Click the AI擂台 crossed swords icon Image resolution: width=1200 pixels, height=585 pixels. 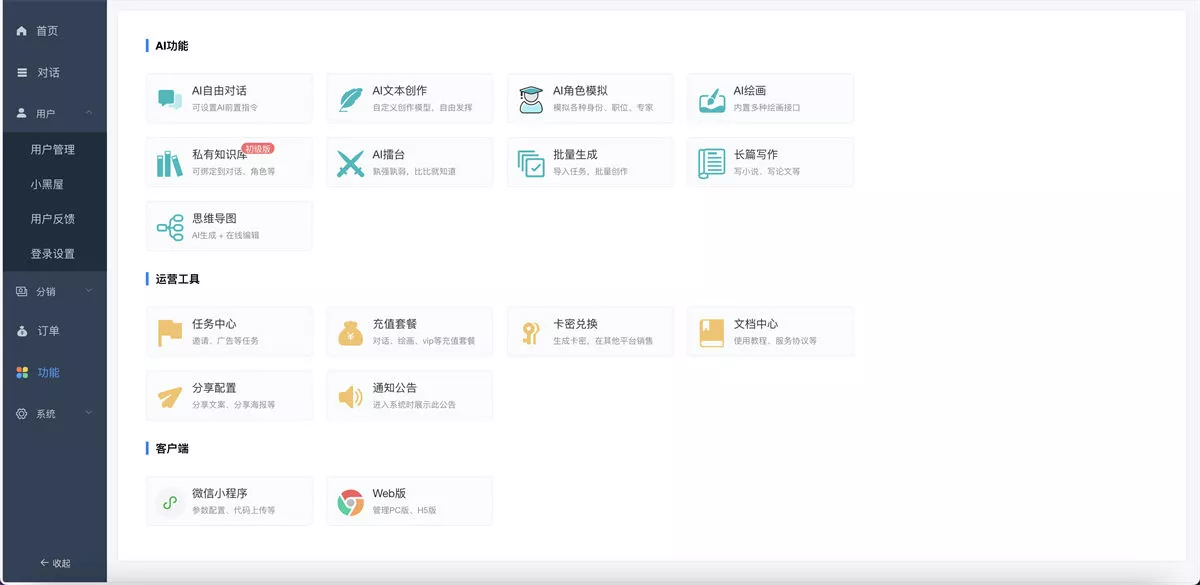350,163
